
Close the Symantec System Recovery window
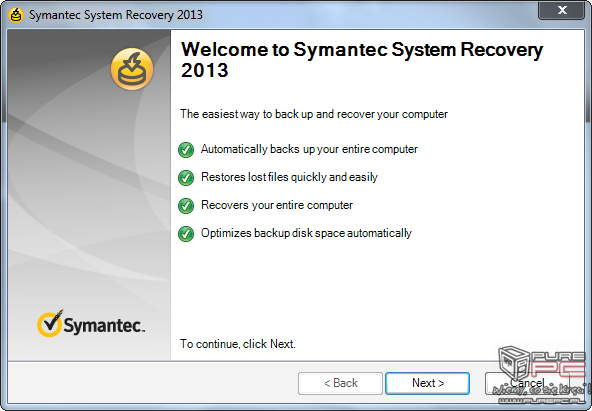tap(562, 10)
